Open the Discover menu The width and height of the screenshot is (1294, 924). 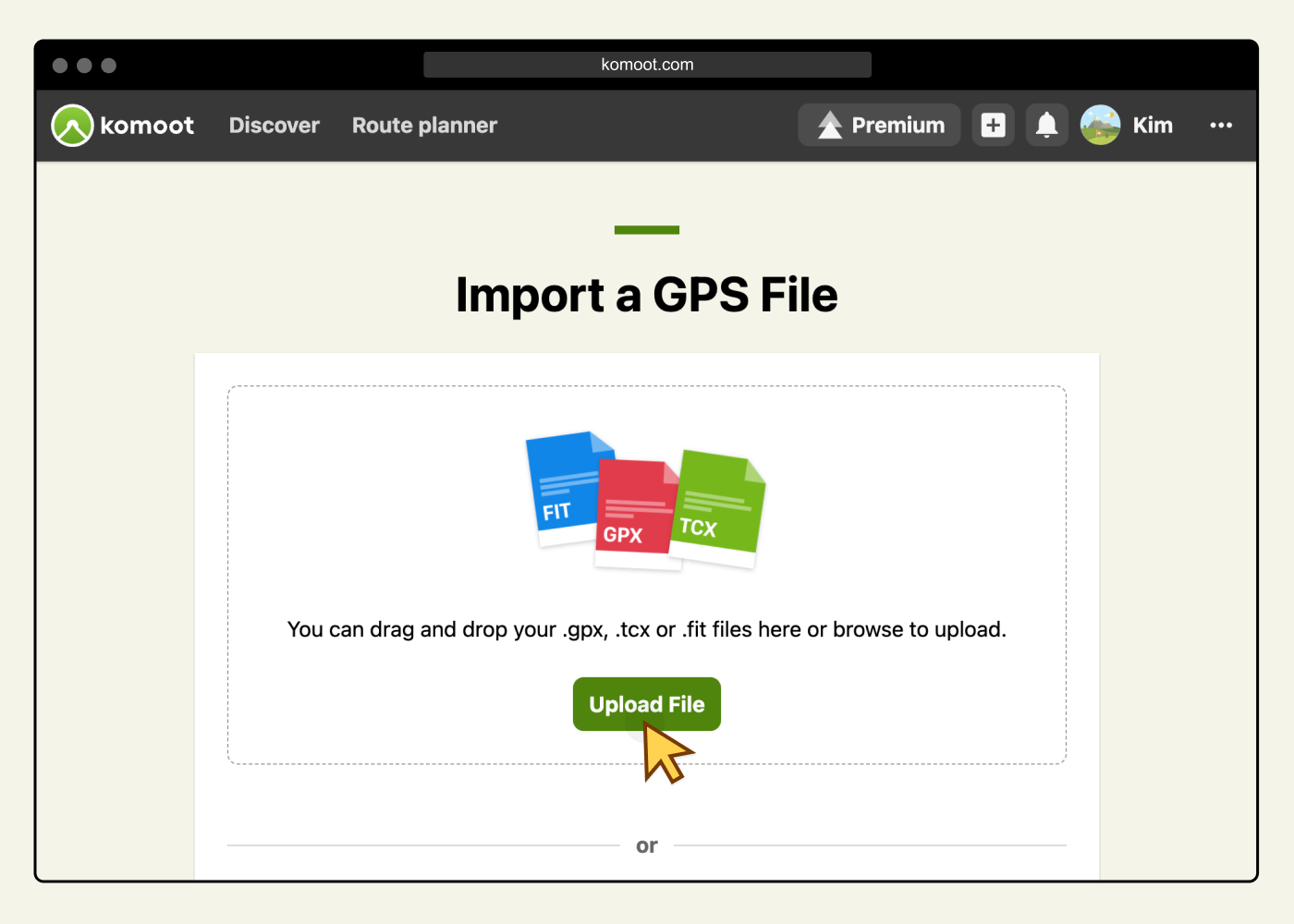274,126
